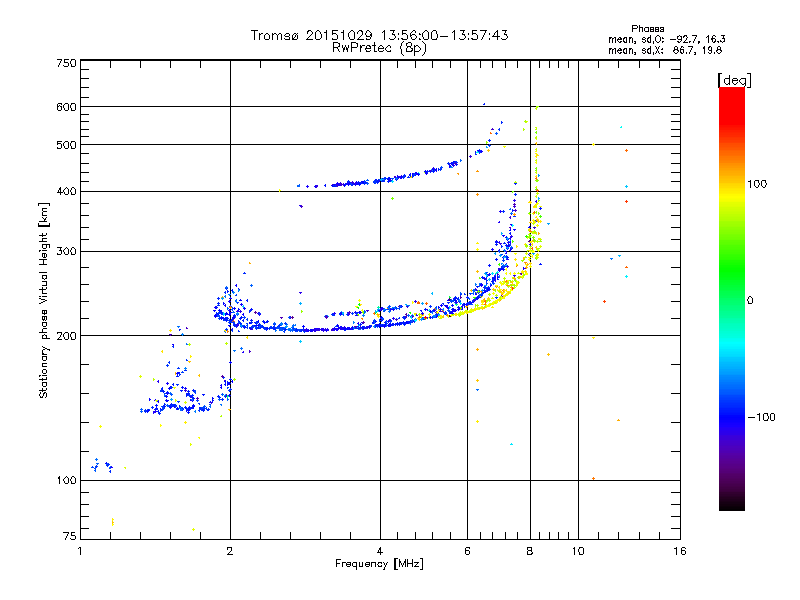Click the x-axis "4" tick label
The width and height of the screenshot is (800, 600).
380,551
